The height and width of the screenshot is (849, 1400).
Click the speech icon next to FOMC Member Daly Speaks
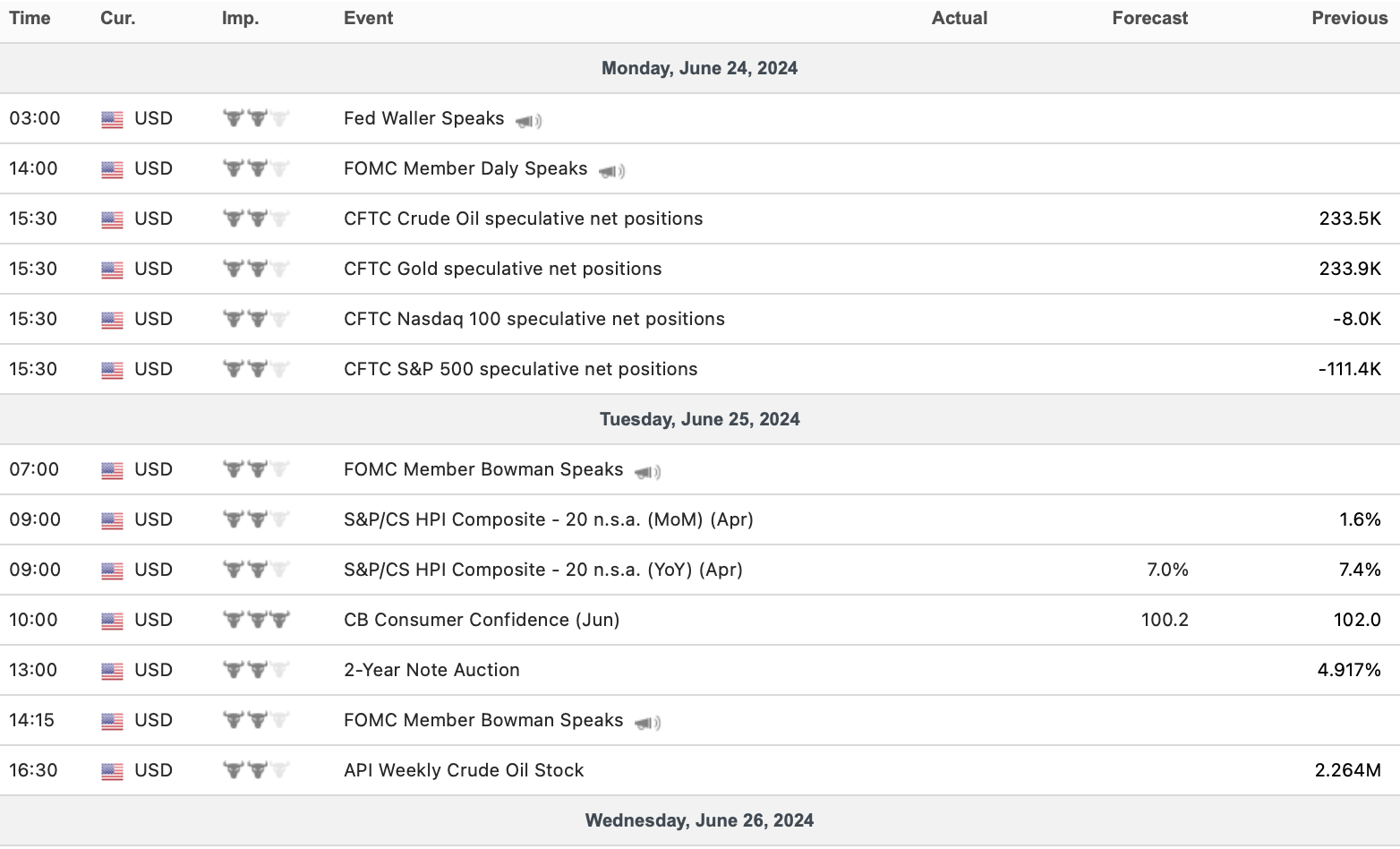pos(611,170)
